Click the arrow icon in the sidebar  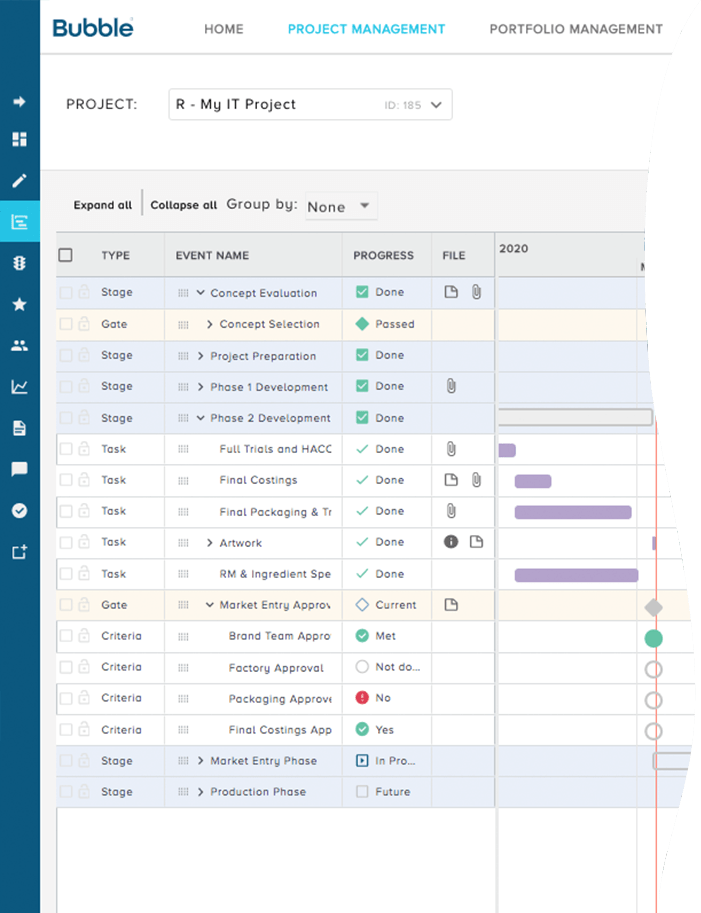19,102
